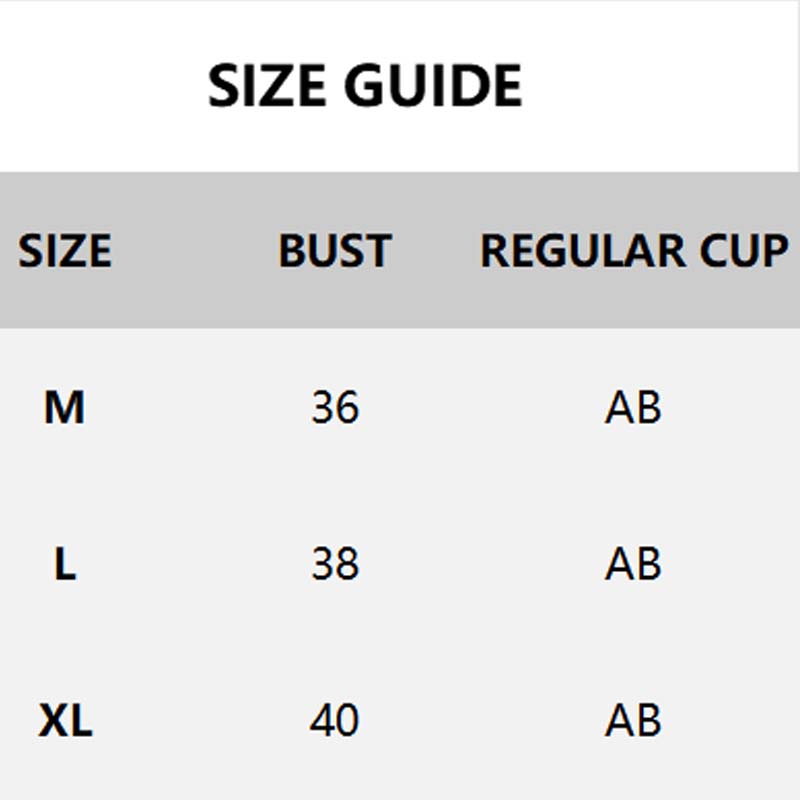Click bust value 40

[x=334, y=720]
